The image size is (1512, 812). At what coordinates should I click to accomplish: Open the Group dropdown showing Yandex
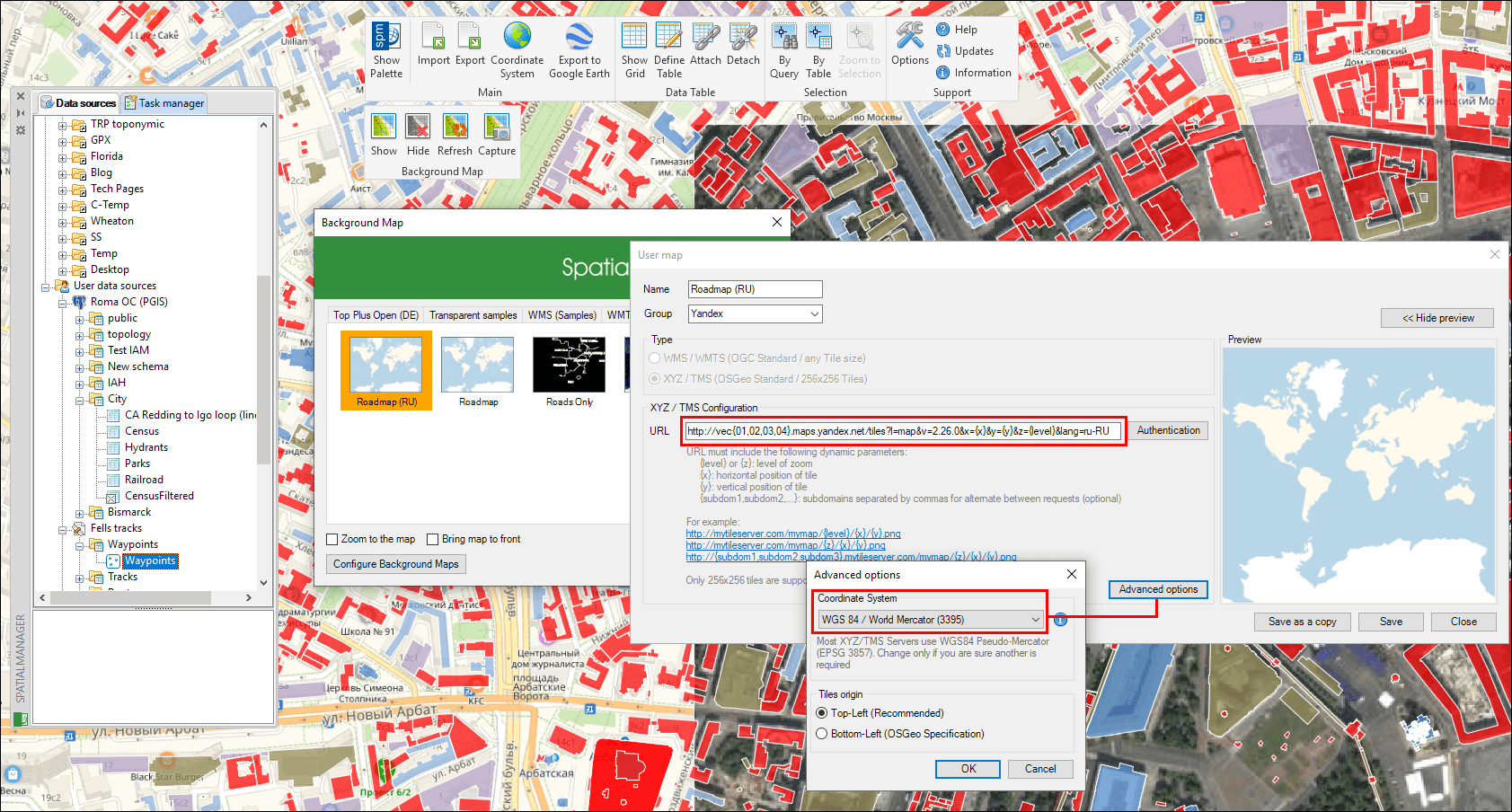(x=755, y=313)
